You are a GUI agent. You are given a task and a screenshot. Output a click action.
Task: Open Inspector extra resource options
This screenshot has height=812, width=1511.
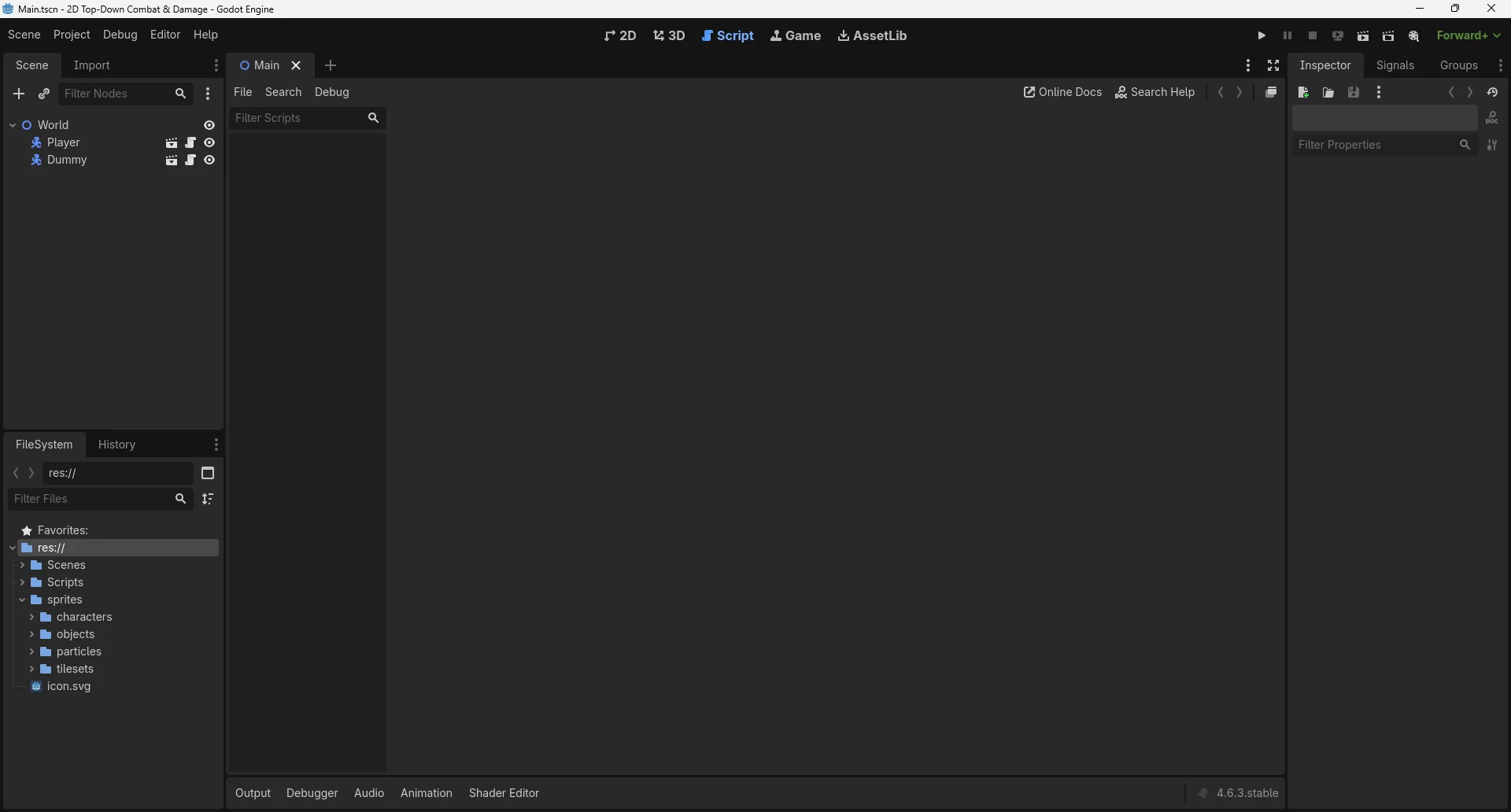pos(1379,93)
